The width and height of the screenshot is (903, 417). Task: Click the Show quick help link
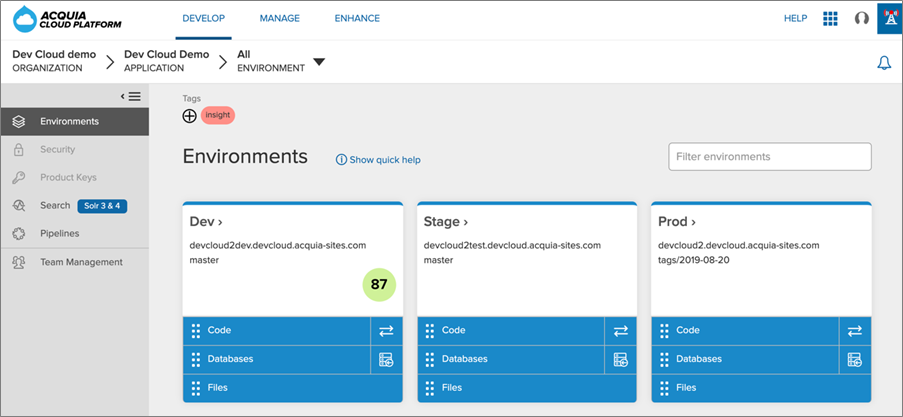(x=378, y=159)
